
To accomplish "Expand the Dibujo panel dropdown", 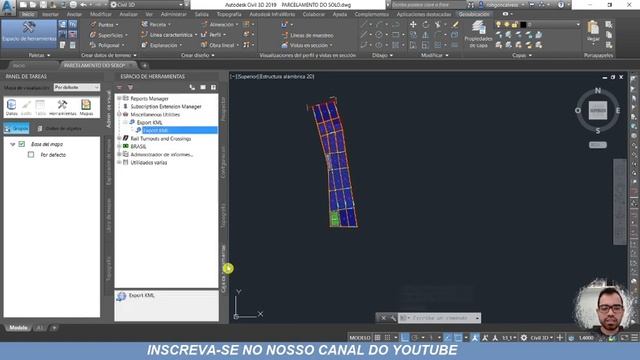I will click(x=382, y=55).
